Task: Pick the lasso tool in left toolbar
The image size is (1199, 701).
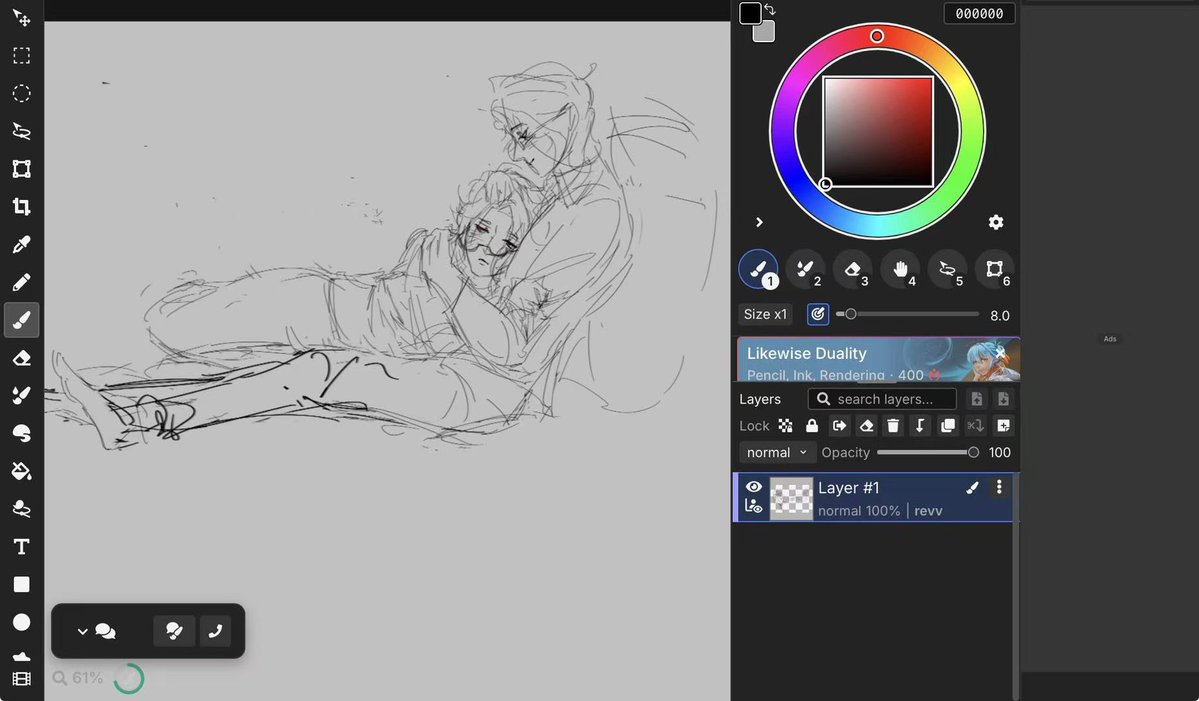Action: 21,131
